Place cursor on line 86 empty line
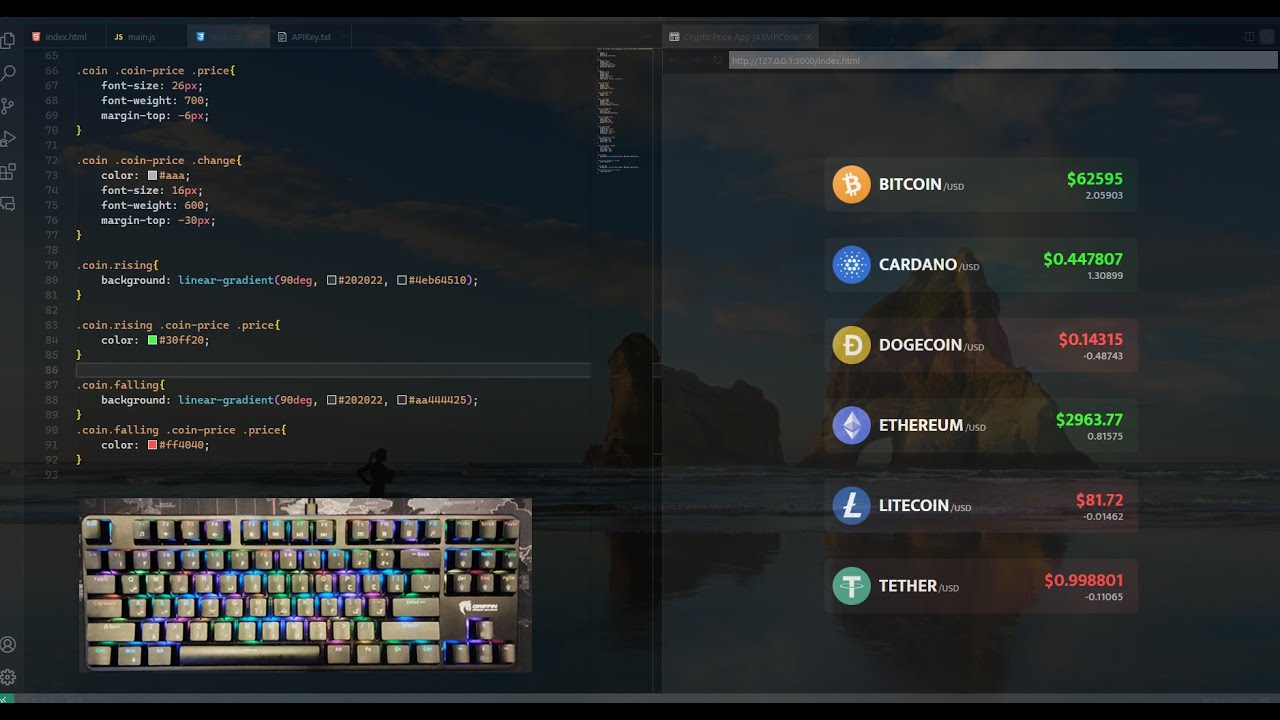 334,370
